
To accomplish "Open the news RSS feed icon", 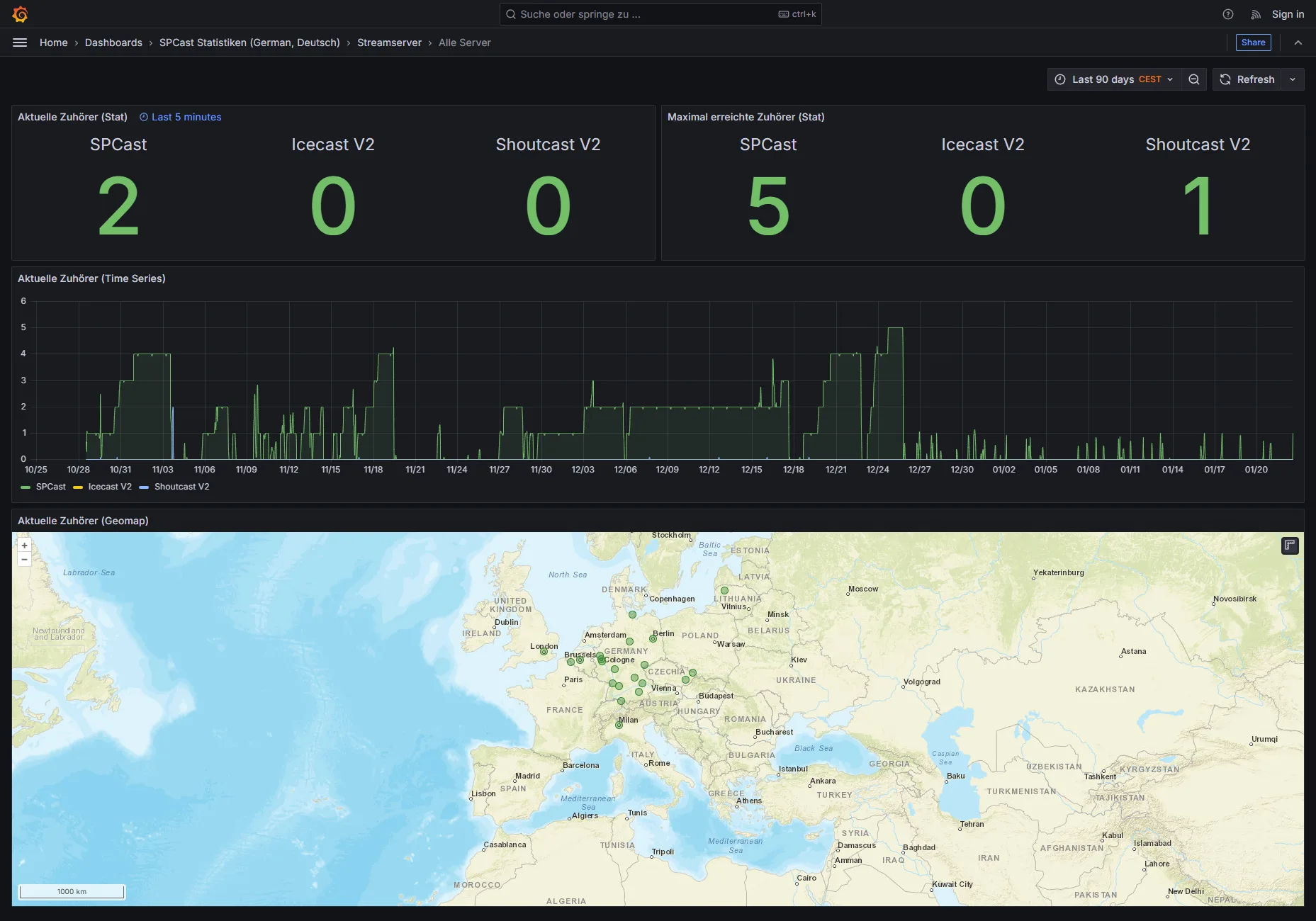I will pyautogui.click(x=1256, y=14).
